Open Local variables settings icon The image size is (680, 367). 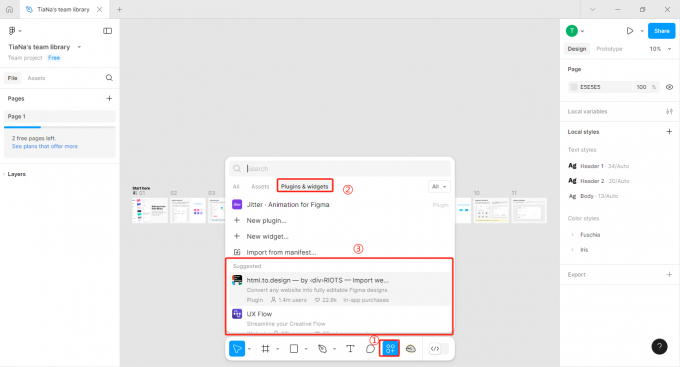(x=669, y=111)
